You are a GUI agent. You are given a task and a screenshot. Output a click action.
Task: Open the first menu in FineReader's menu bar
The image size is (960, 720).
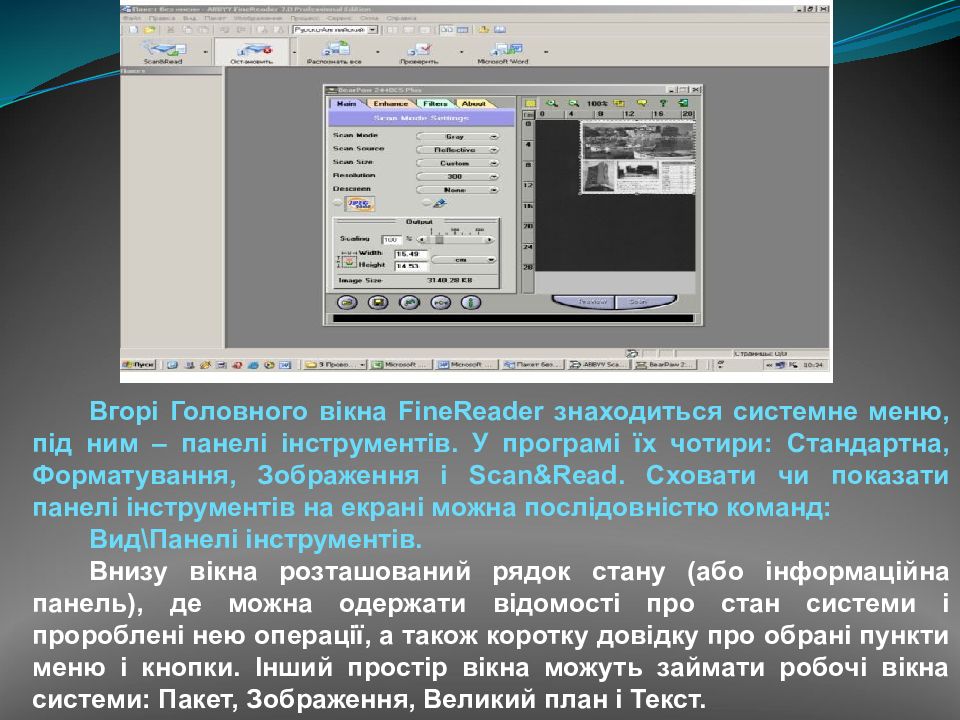click(133, 18)
